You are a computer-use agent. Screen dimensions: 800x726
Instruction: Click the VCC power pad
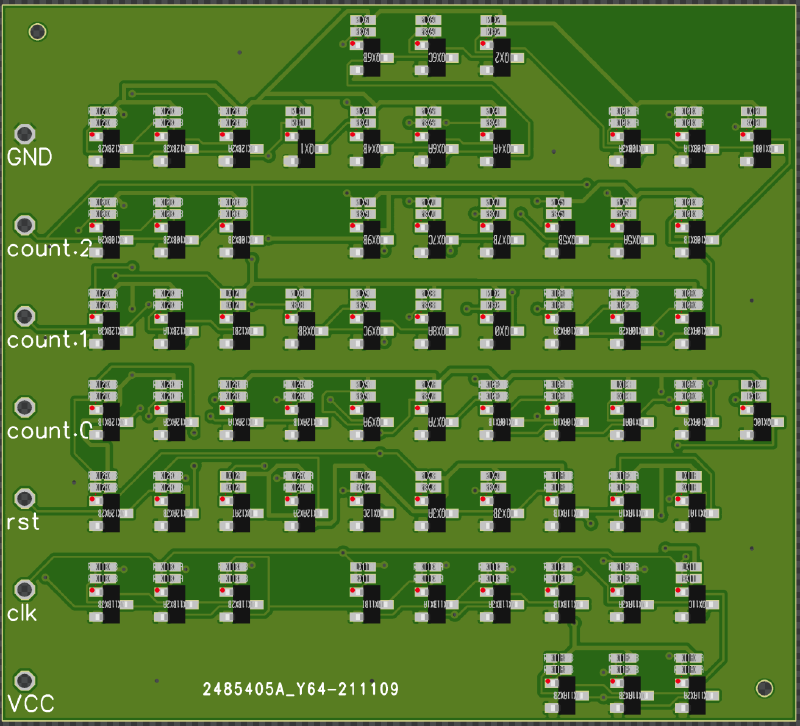tap(25, 680)
